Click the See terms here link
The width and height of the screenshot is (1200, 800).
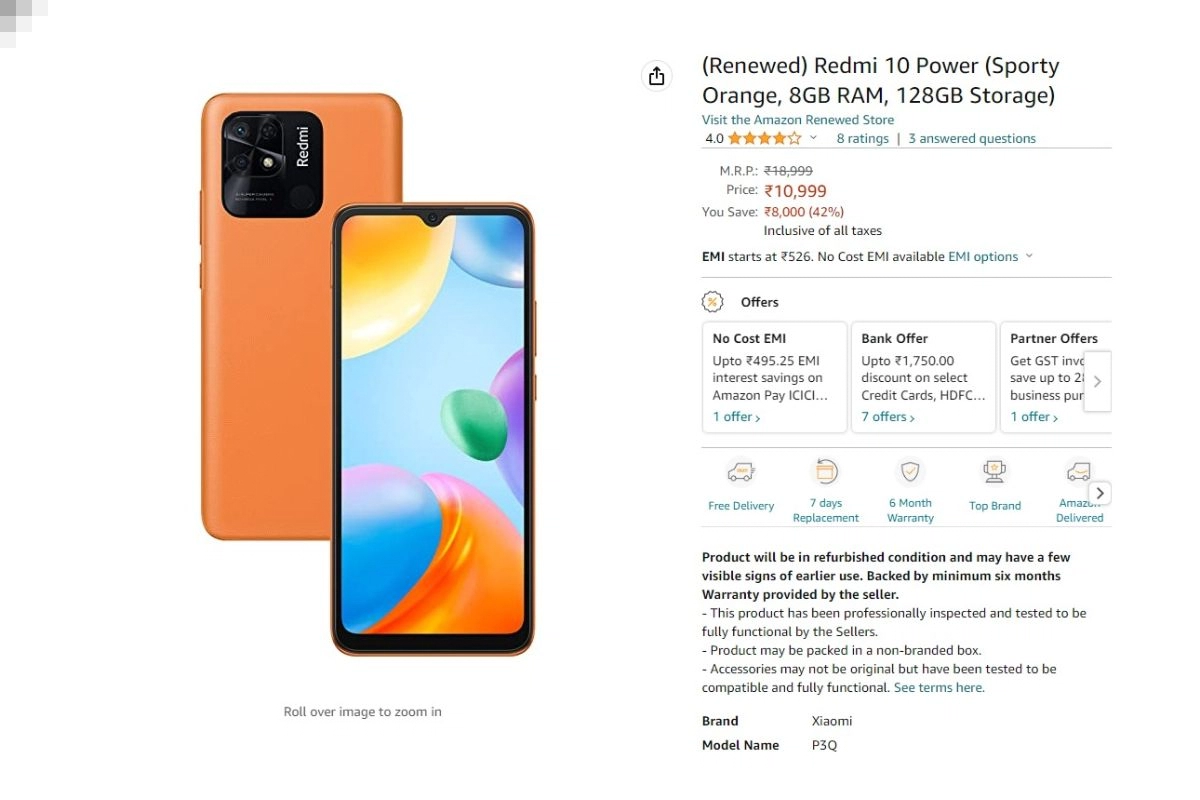pyautogui.click(x=939, y=688)
